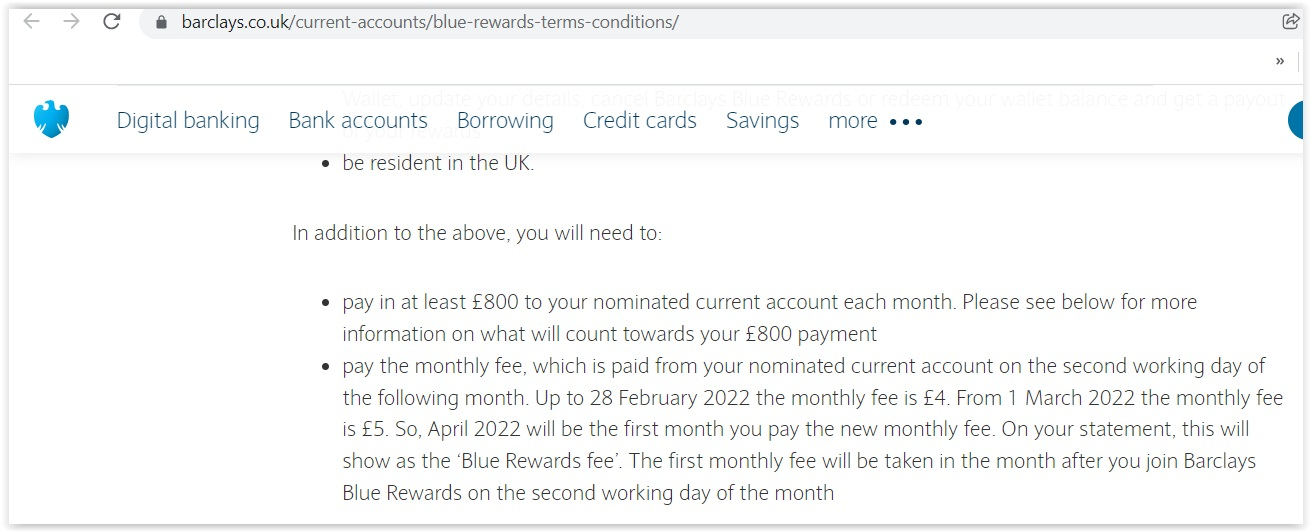The image size is (1311, 532).
Task: Click the 'pay the monthly fee' bullet text
Action: (x=812, y=429)
